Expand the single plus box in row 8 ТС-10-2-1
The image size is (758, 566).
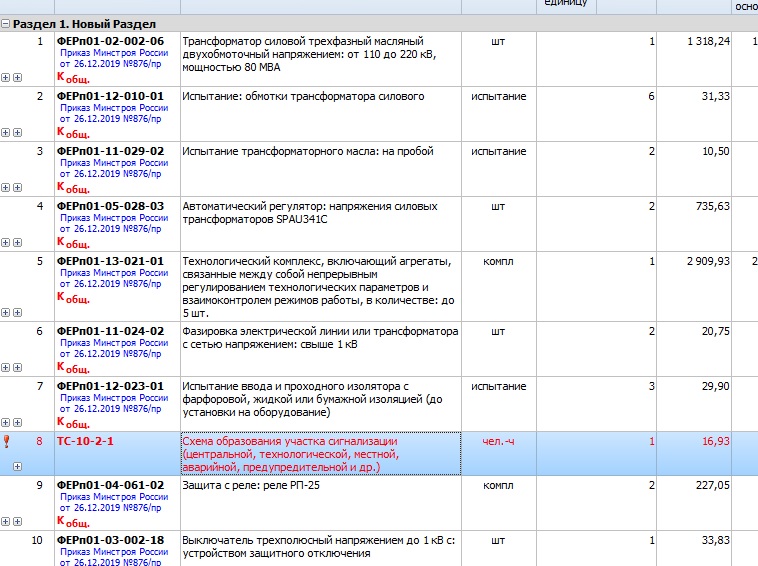tap(17, 466)
